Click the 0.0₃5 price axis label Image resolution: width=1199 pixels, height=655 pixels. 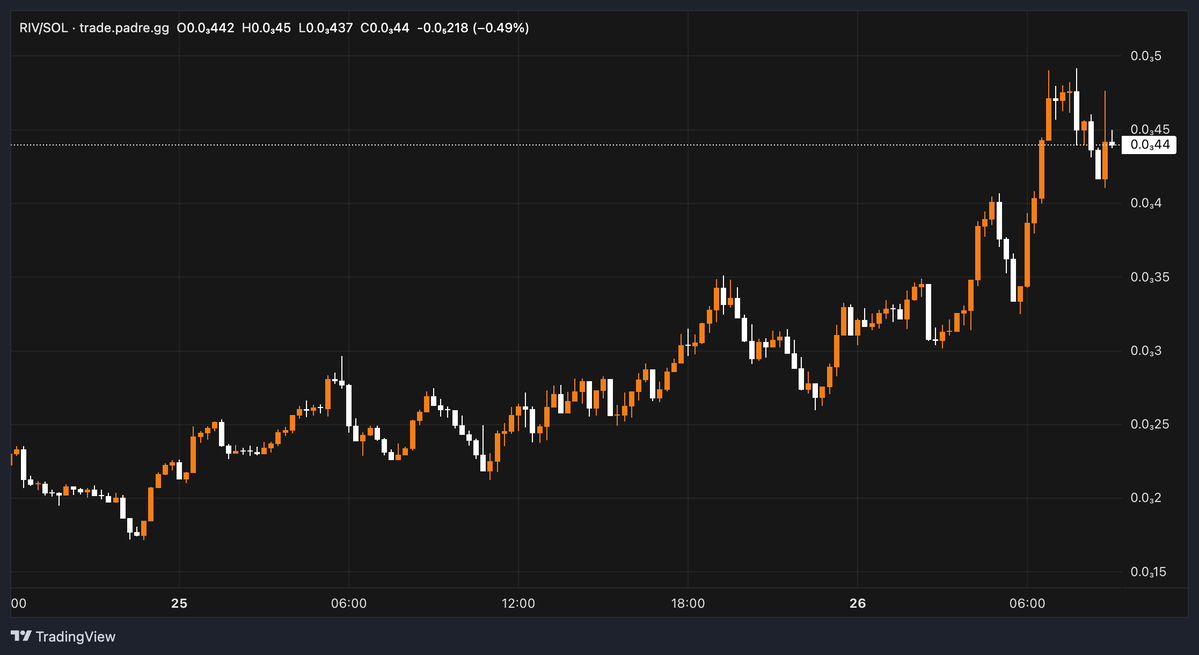point(1145,56)
